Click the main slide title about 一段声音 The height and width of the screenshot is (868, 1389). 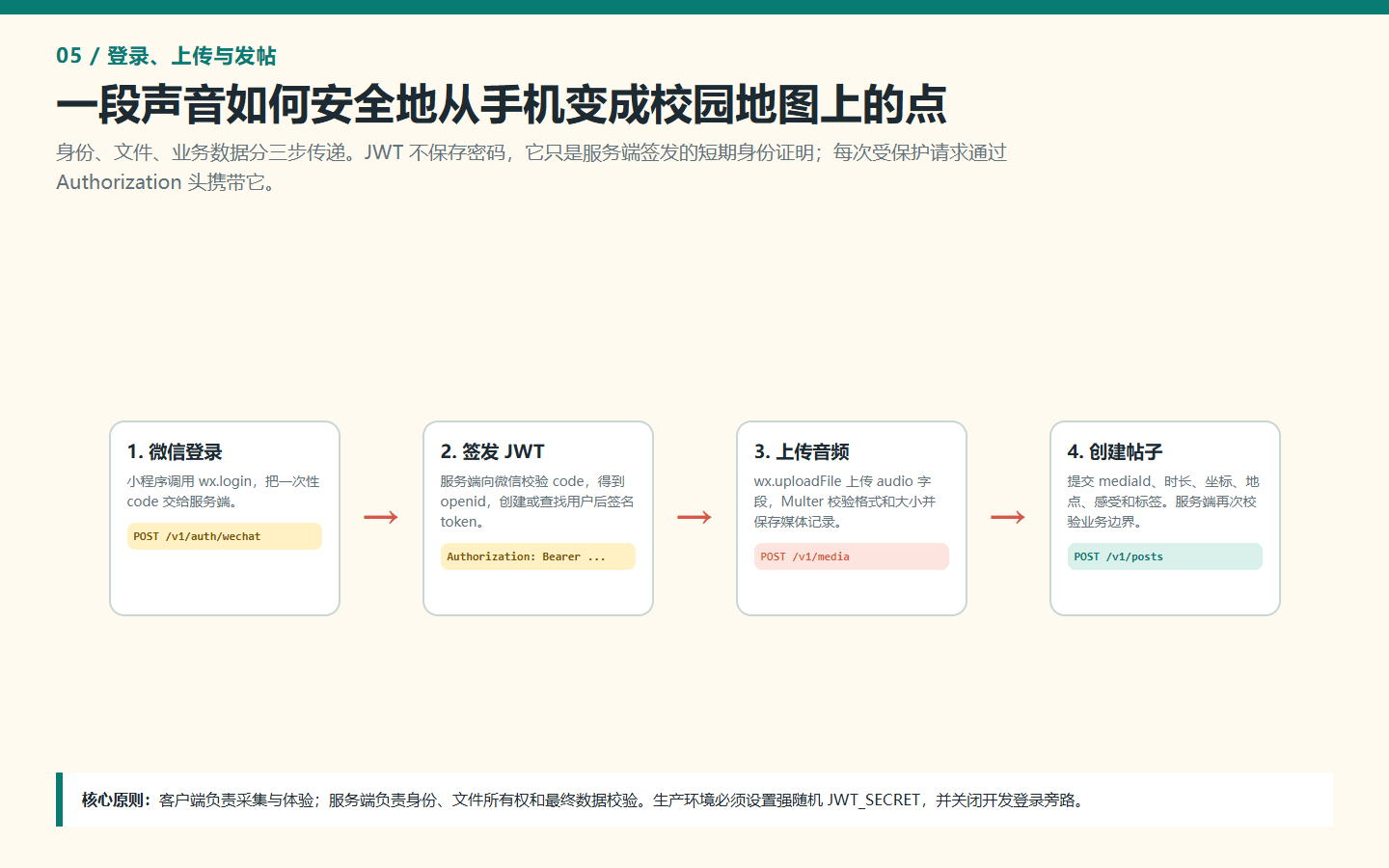pos(502,104)
